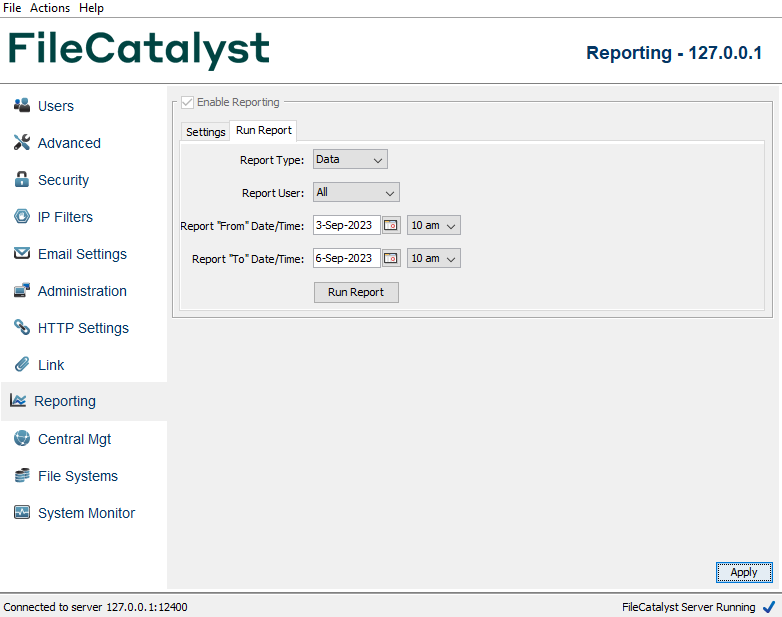Click the IP Filters icon

(22, 216)
